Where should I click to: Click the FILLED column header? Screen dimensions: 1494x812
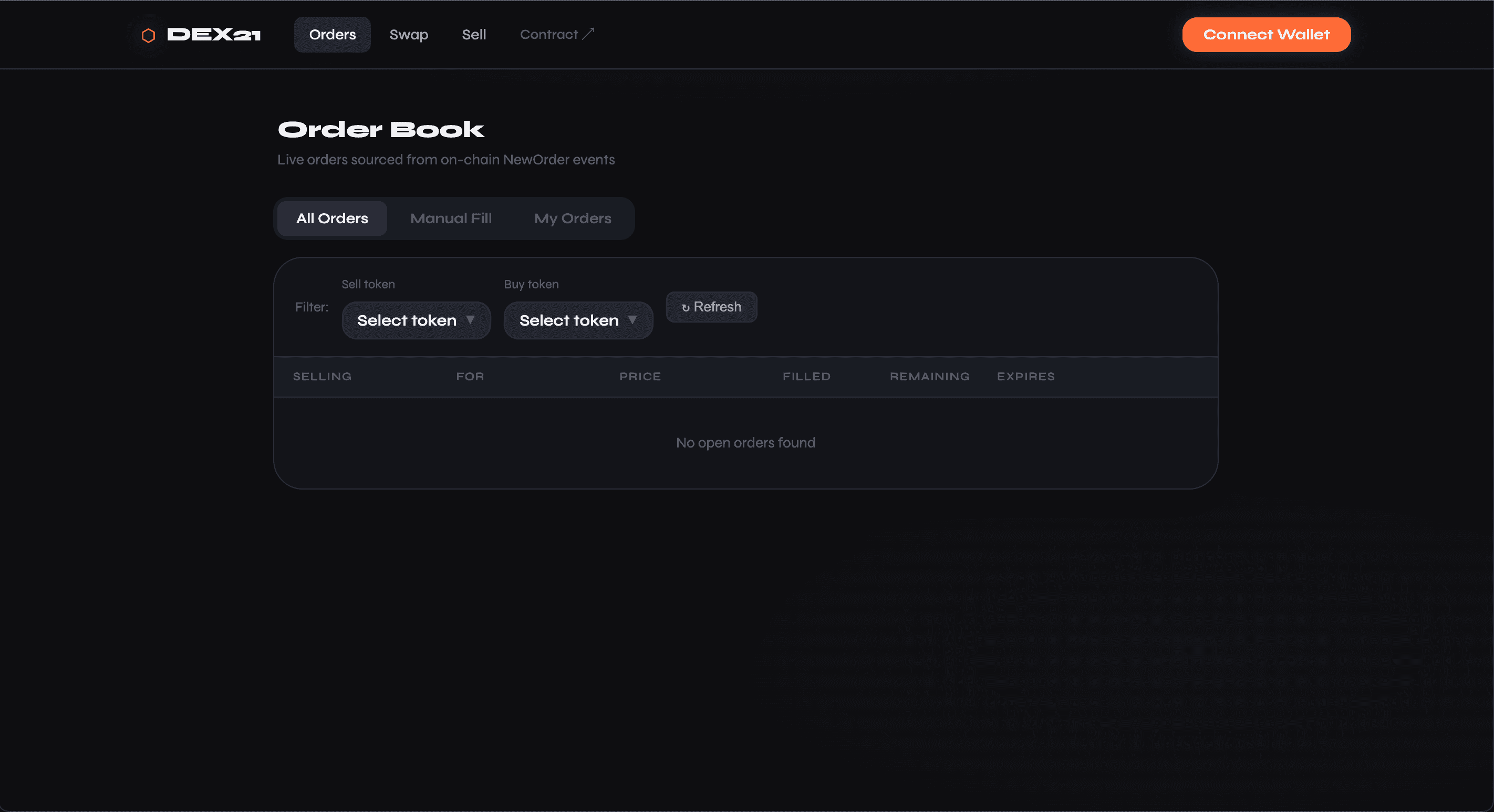click(807, 377)
